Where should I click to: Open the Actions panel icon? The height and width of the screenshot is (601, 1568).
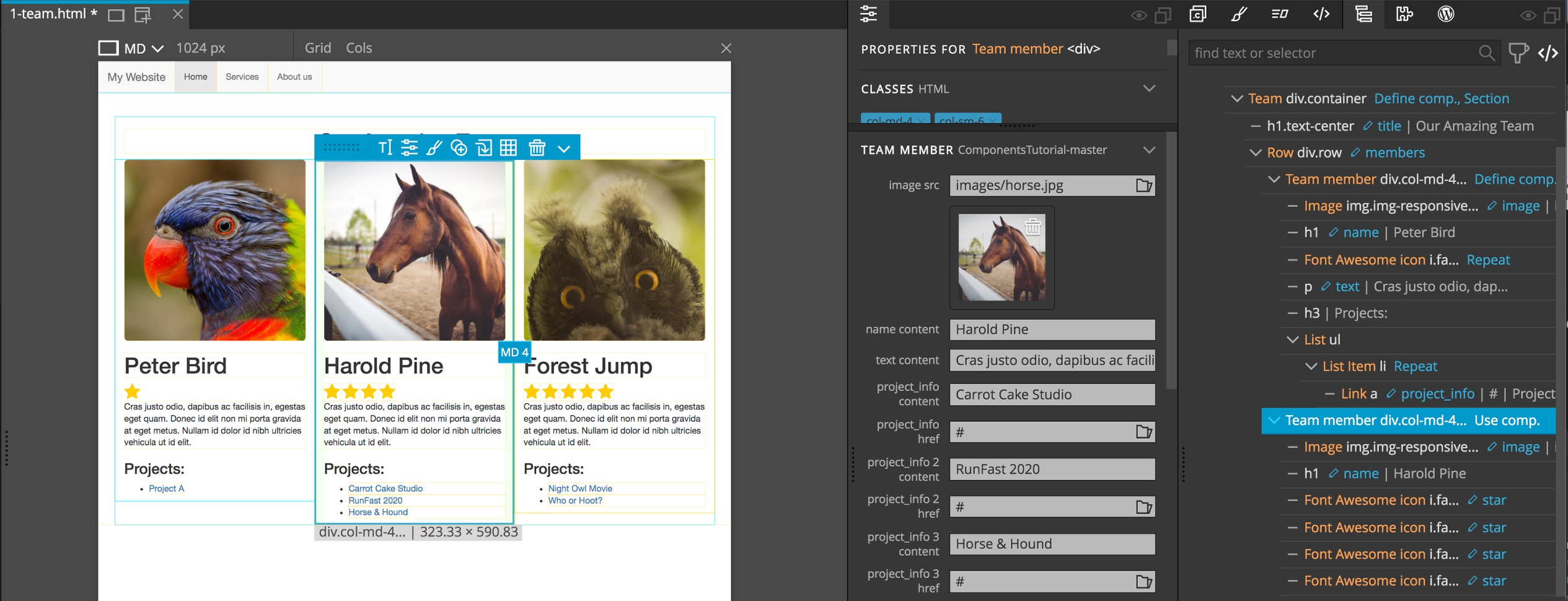1280,14
